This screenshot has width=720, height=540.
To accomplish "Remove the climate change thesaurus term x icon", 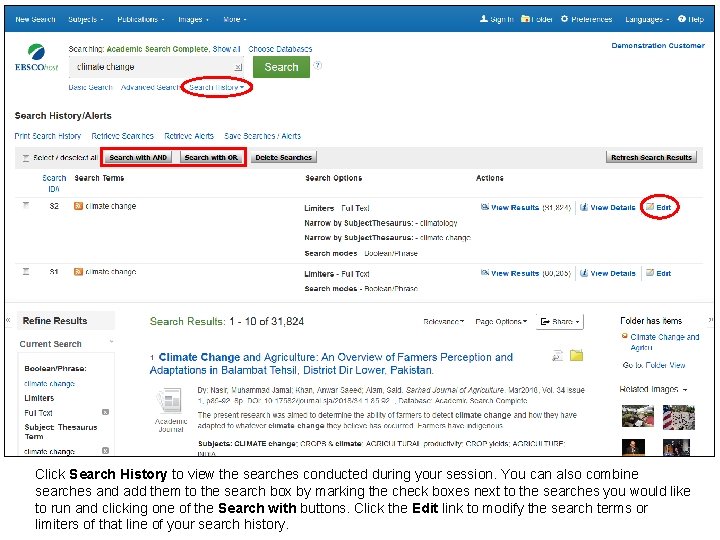I will coord(105,450).
